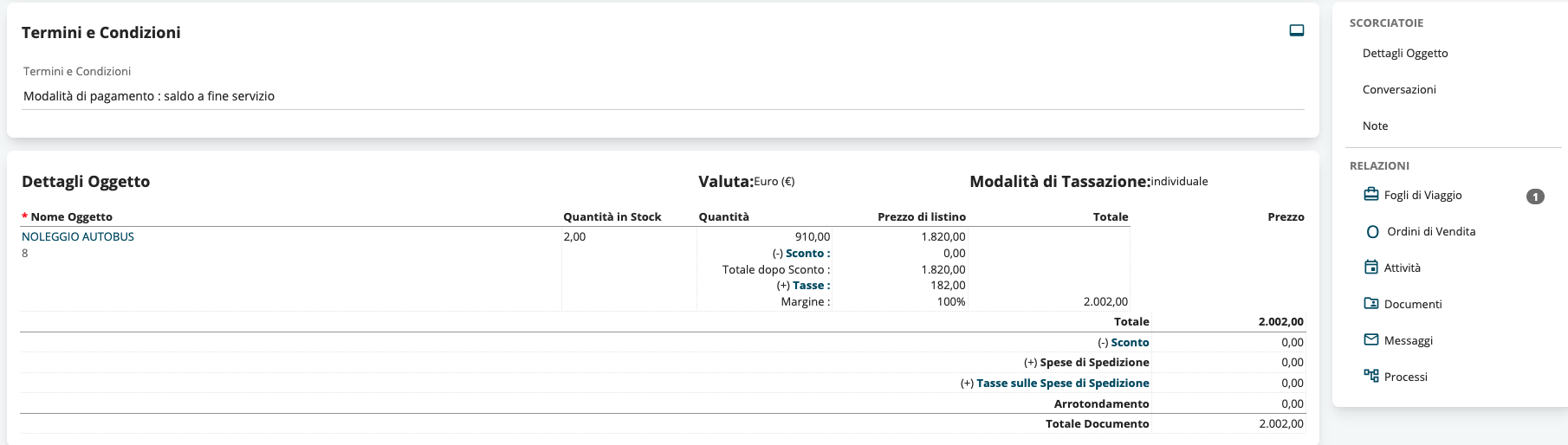The width and height of the screenshot is (1568, 445).
Task: Open the Fogli di Viaggio count badge
Action: (x=1535, y=197)
